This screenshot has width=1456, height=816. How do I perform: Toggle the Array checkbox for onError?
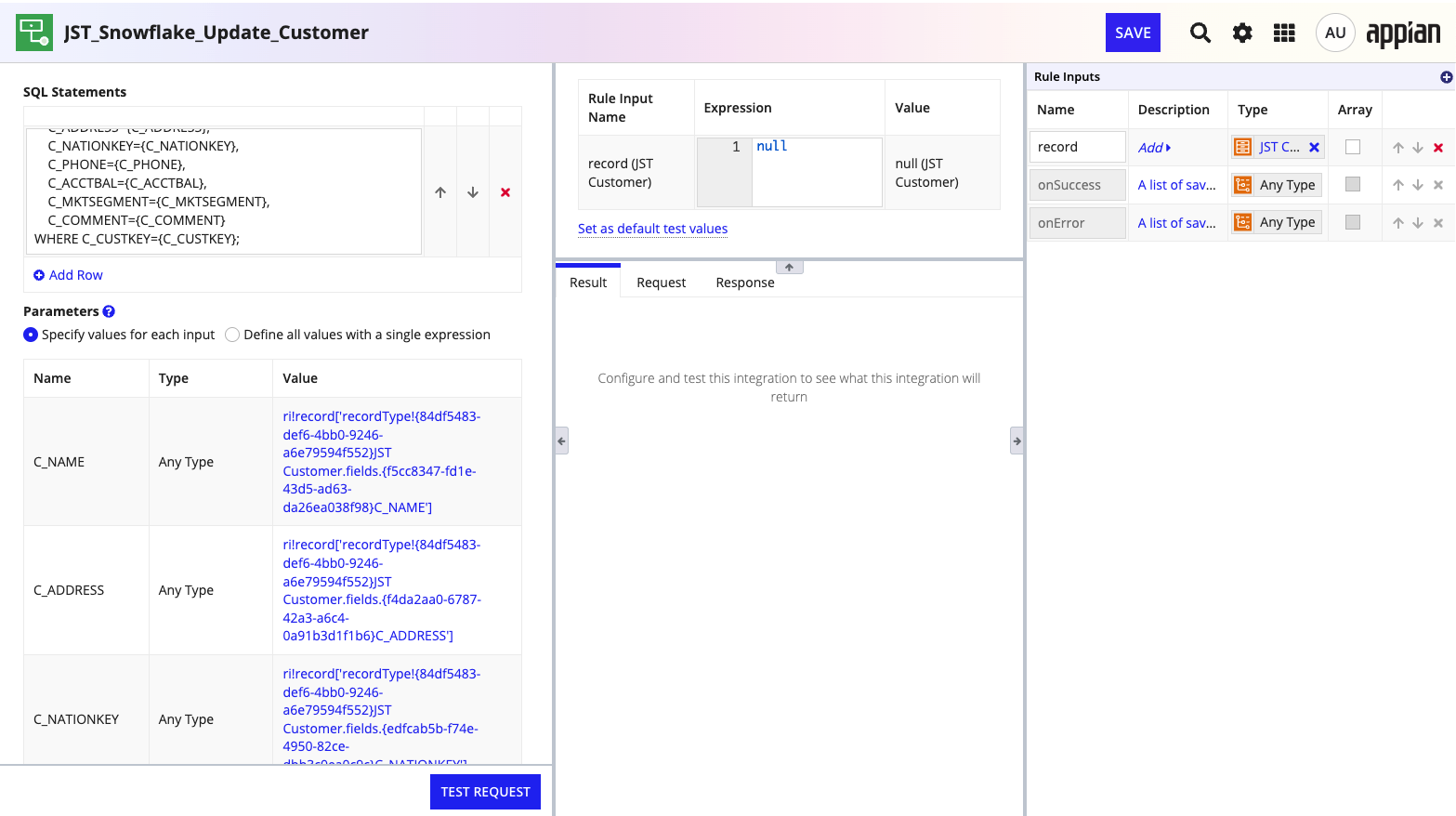1353,222
